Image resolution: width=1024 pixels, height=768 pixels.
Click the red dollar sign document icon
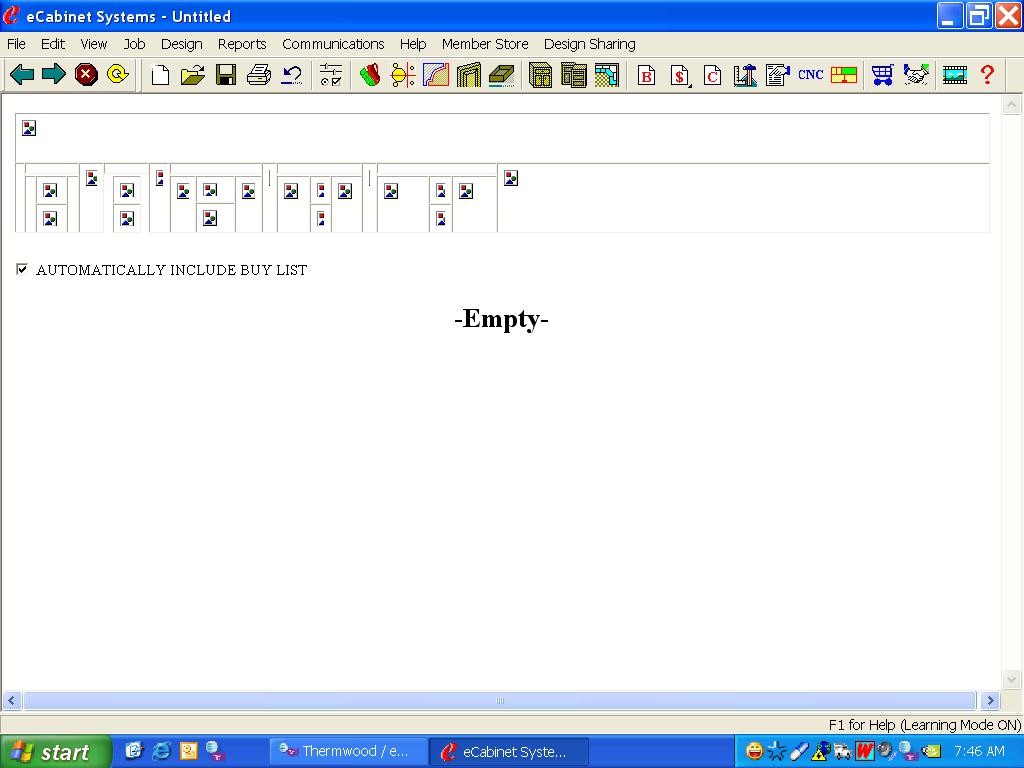tap(679, 76)
